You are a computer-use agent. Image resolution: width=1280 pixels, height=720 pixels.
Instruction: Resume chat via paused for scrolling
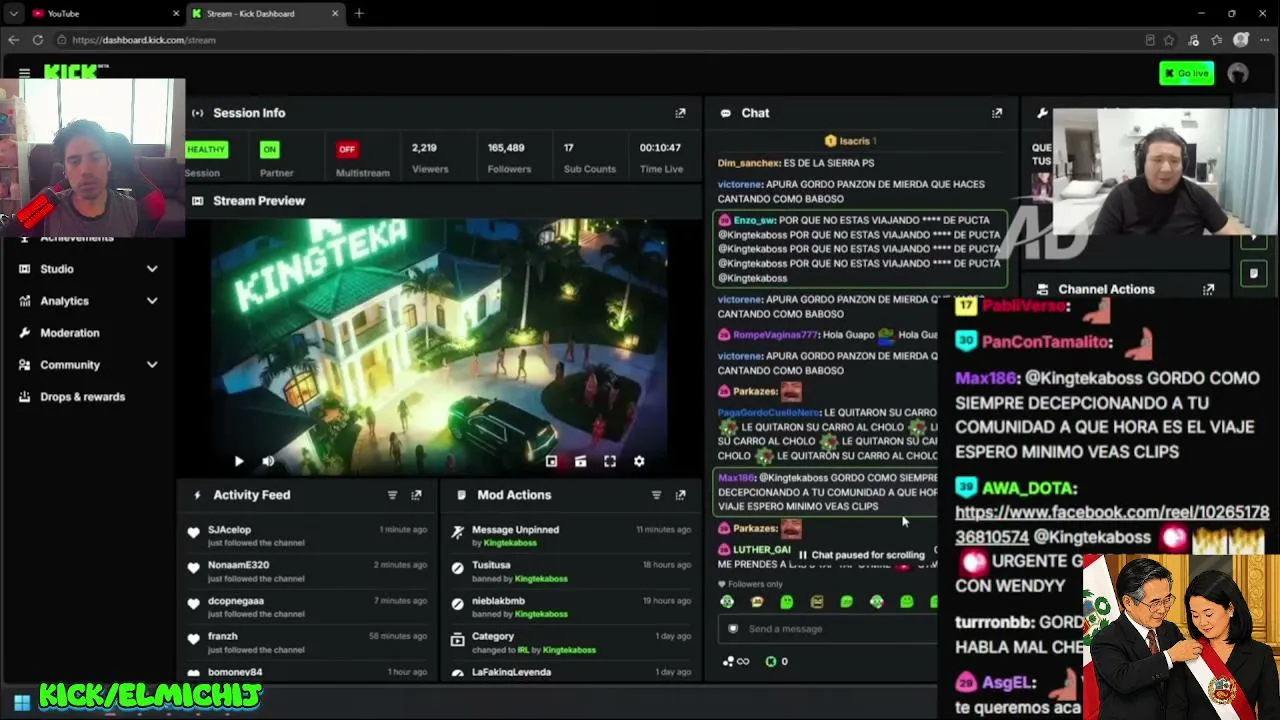tap(861, 555)
